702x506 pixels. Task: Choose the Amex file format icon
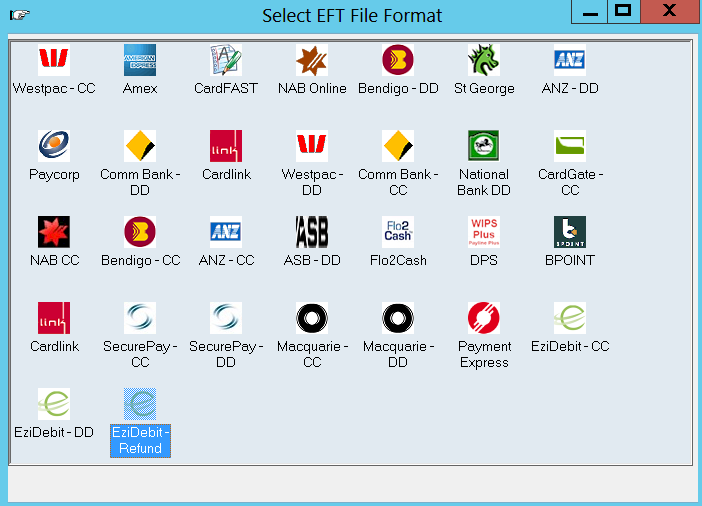tap(140, 60)
